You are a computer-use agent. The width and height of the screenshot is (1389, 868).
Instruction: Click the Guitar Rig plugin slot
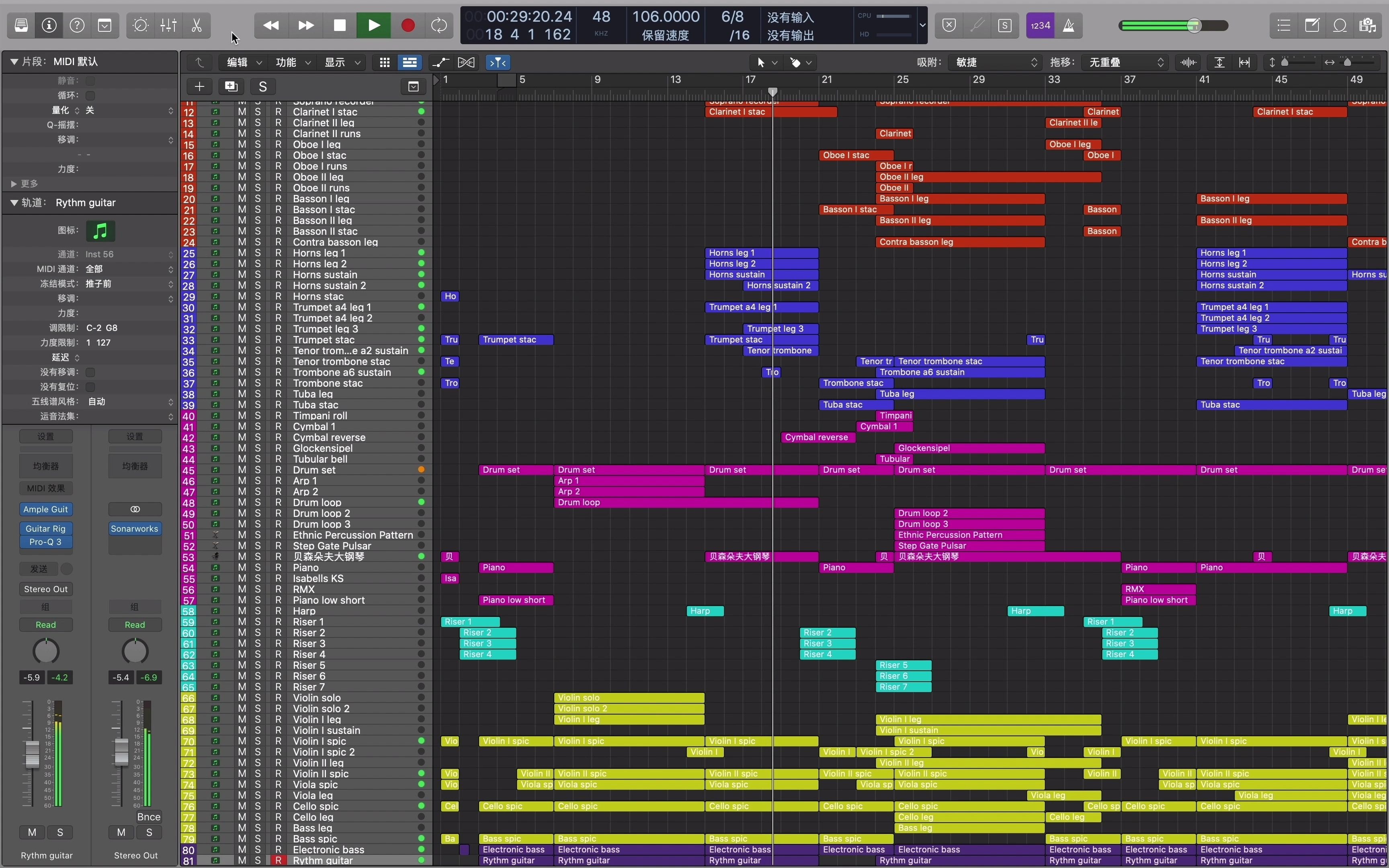[45, 529]
